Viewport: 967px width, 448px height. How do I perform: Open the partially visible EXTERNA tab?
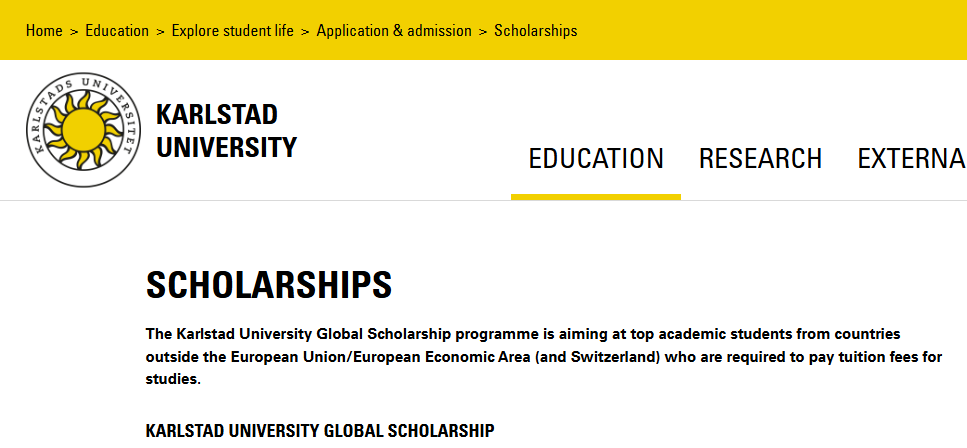point(911,159)
